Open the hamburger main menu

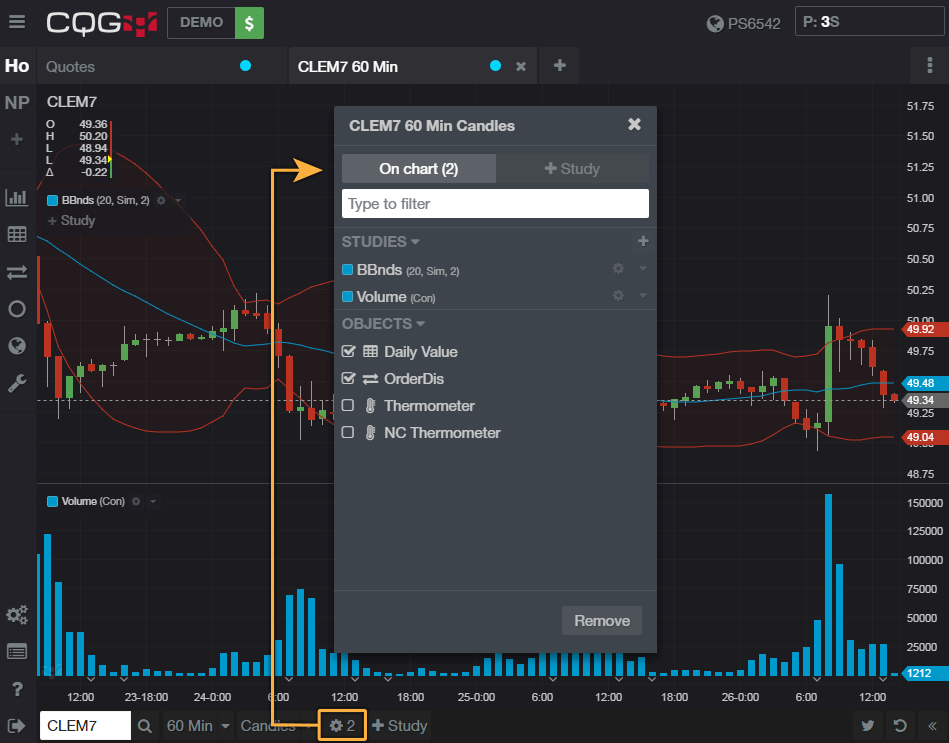17,22
